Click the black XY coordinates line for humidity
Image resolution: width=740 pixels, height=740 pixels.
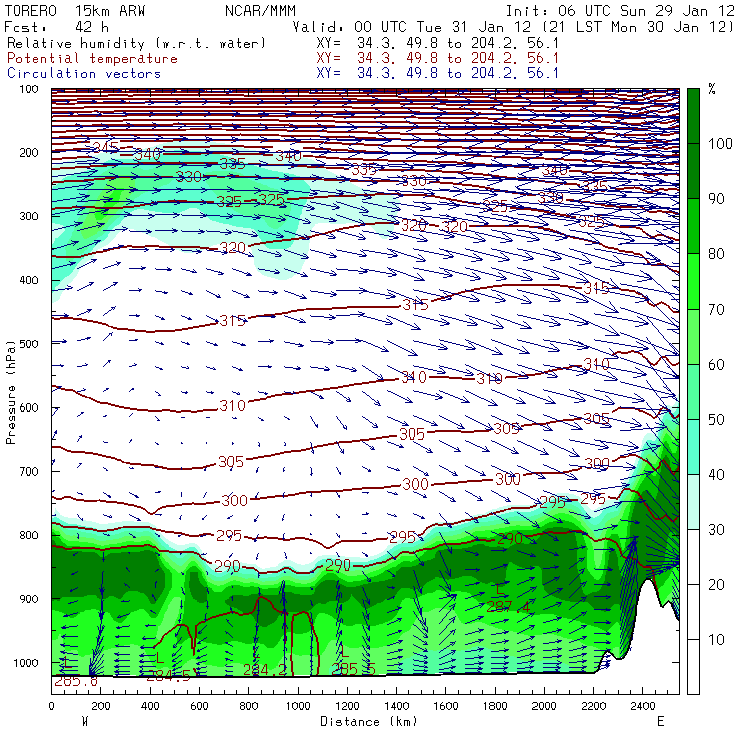(x=437, y=43)
